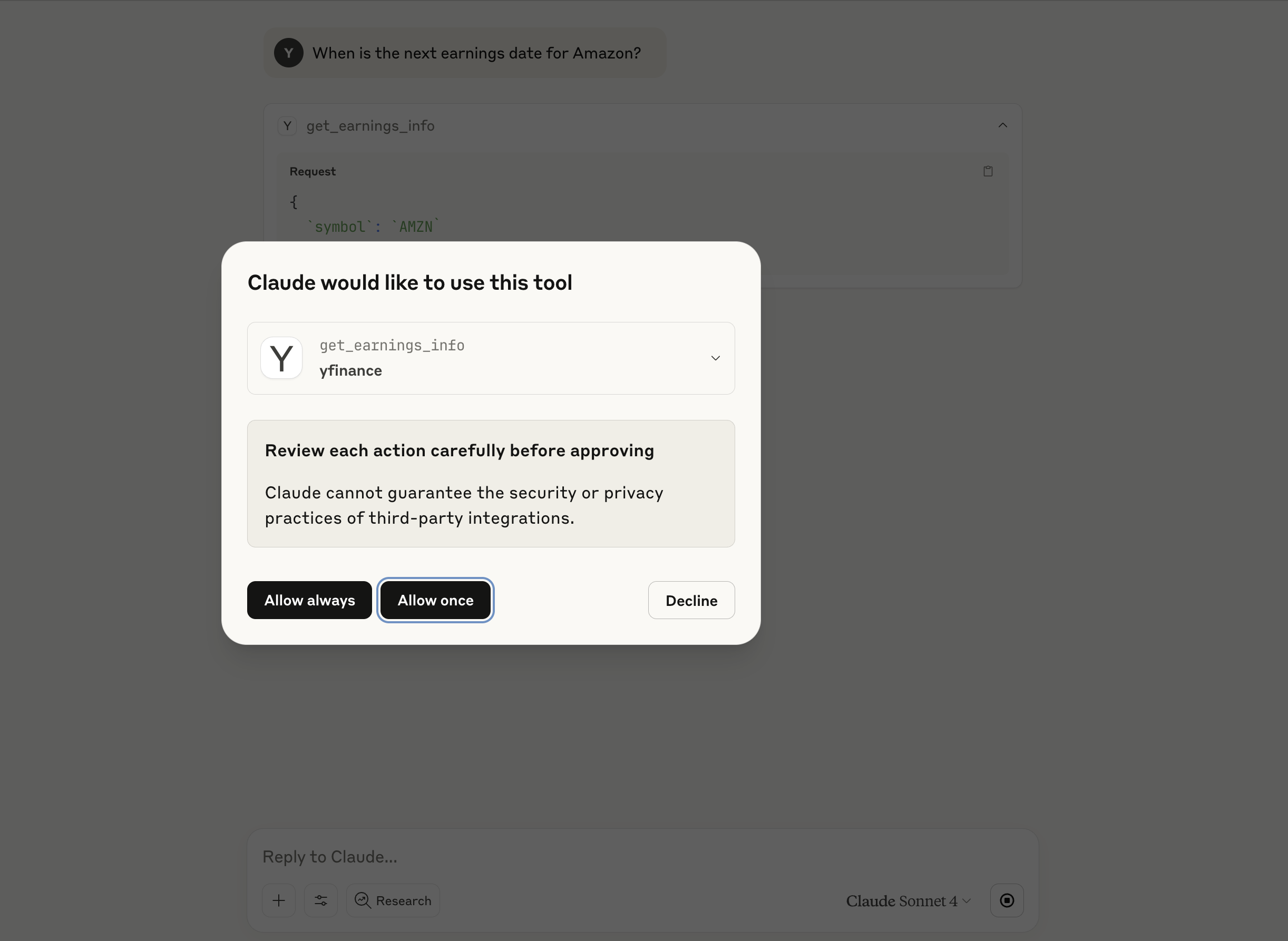Approve the tool with Allow once

[435, 600]
